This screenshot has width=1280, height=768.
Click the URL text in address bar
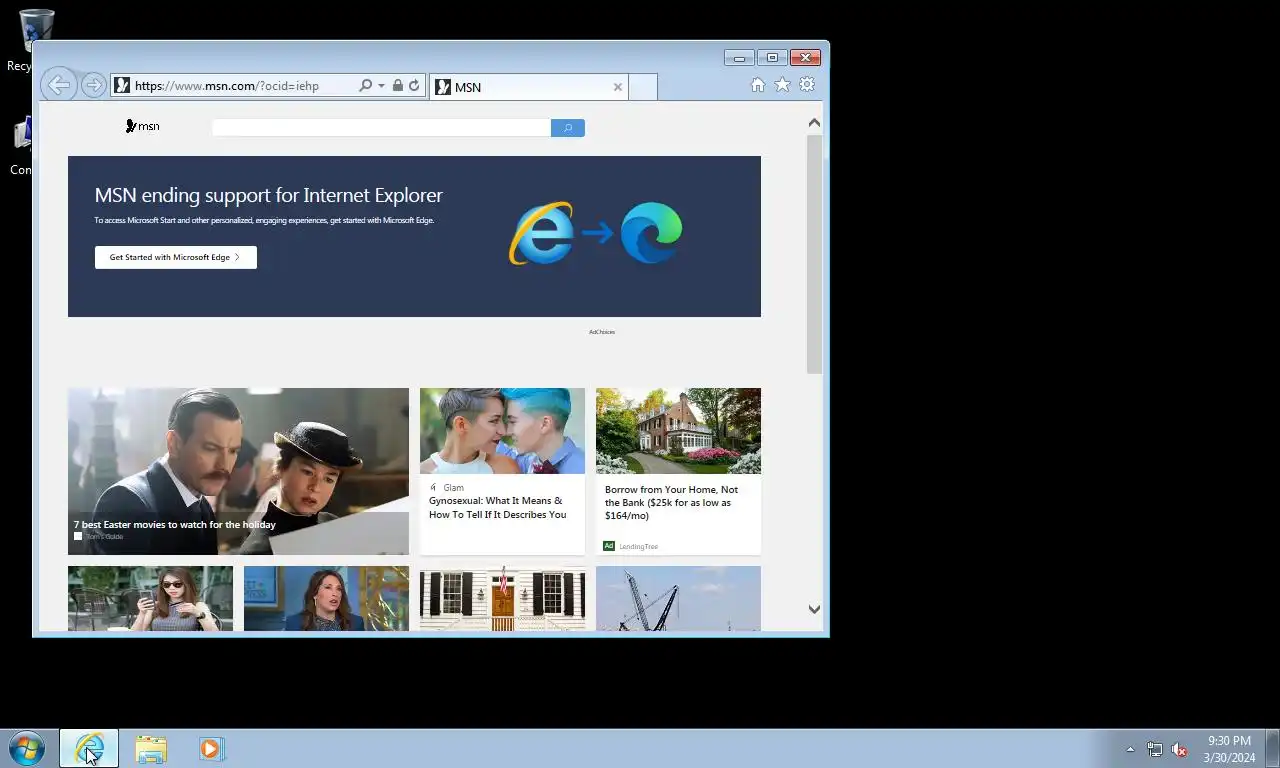click(x=227, y=86)
